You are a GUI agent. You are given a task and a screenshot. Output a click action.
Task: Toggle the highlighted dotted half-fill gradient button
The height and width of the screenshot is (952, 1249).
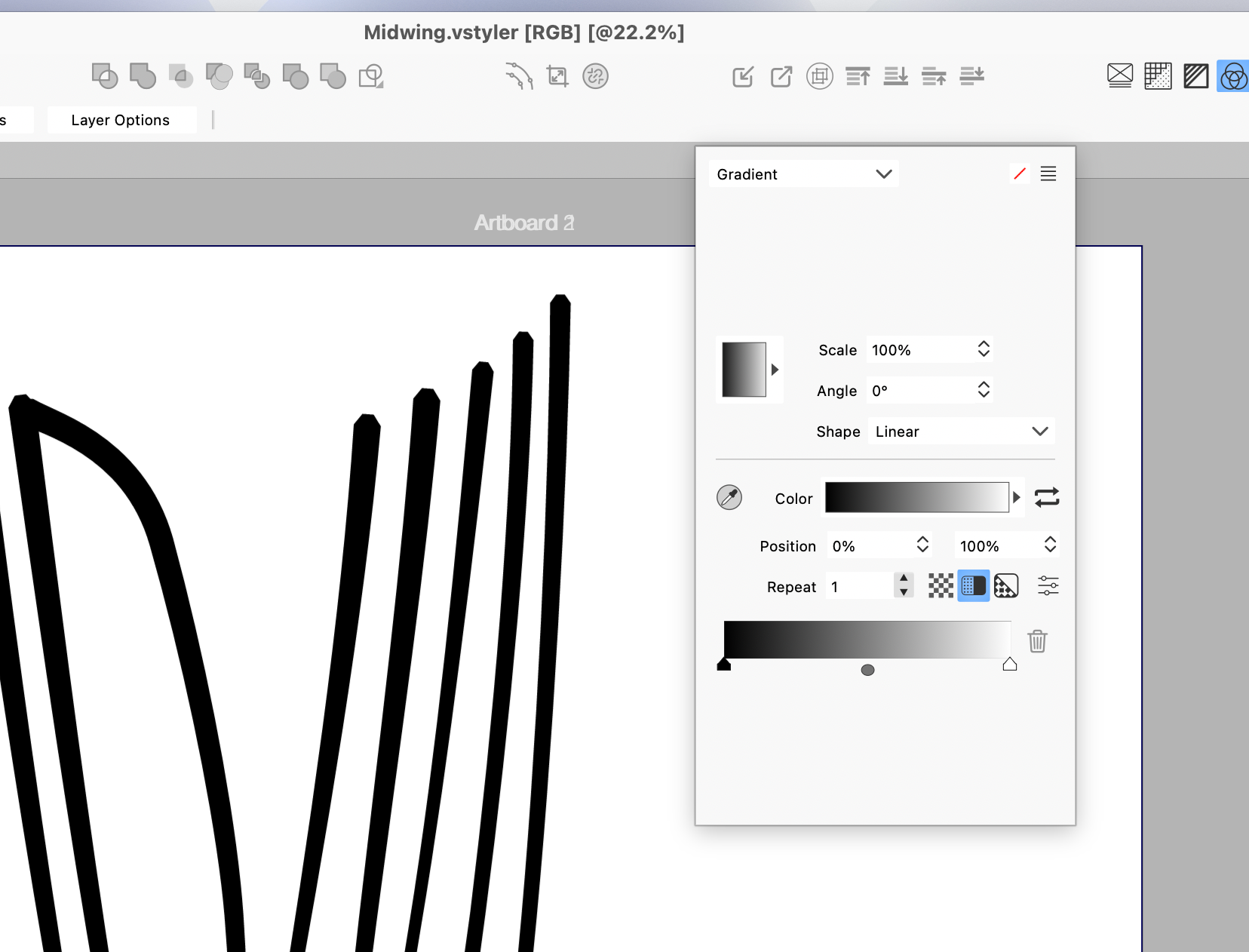[973, 586]
